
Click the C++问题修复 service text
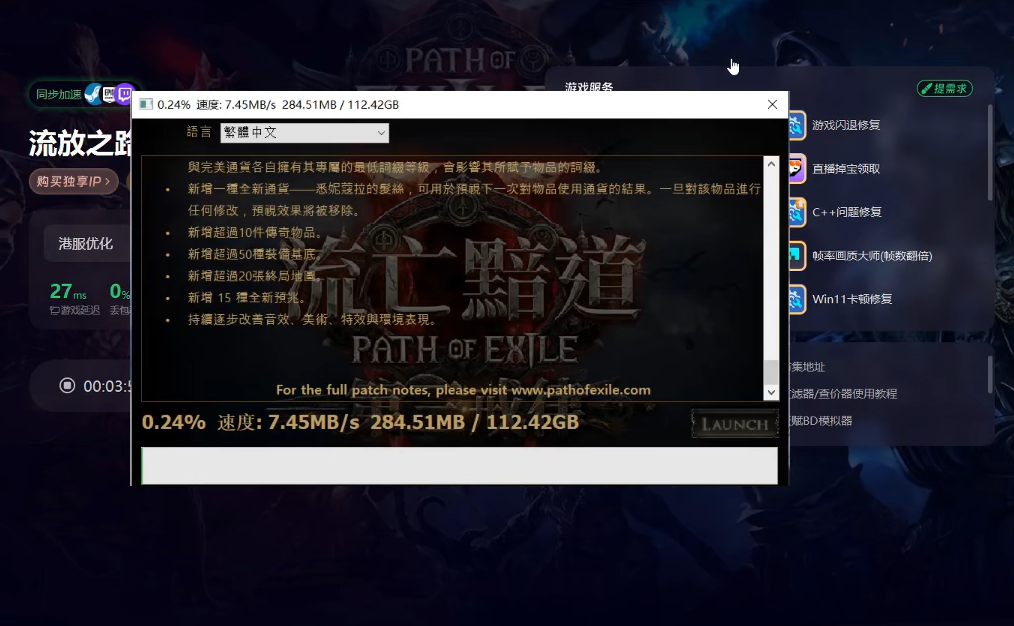coord(847,212)
